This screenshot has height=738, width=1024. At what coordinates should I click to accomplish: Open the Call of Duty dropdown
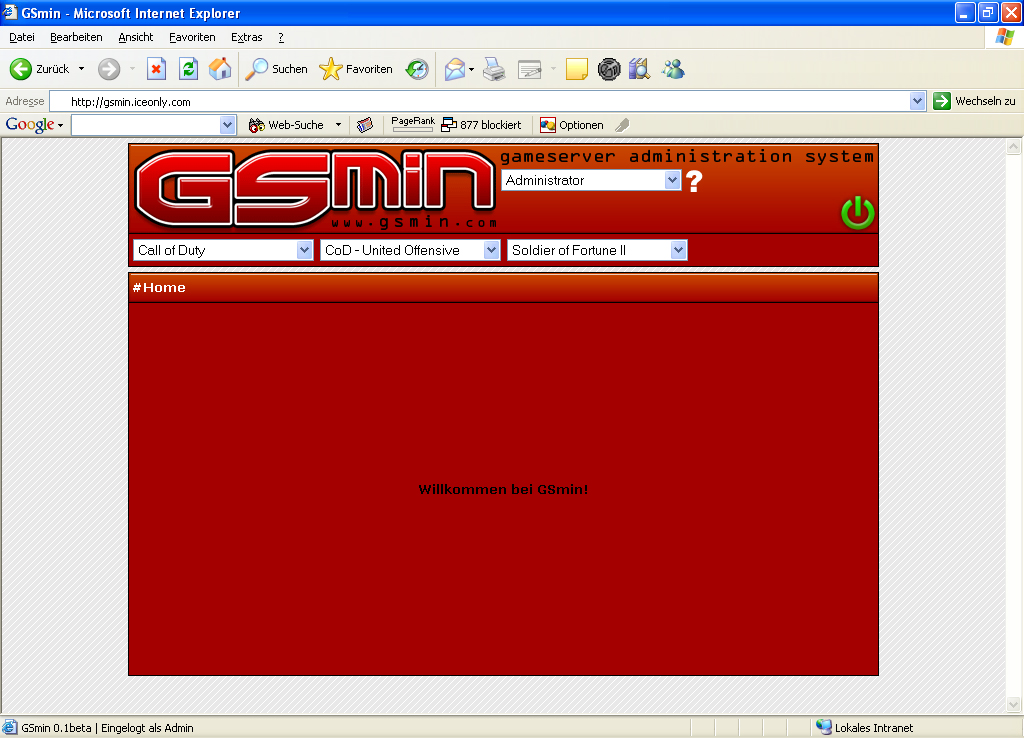(x=223, y=250)
